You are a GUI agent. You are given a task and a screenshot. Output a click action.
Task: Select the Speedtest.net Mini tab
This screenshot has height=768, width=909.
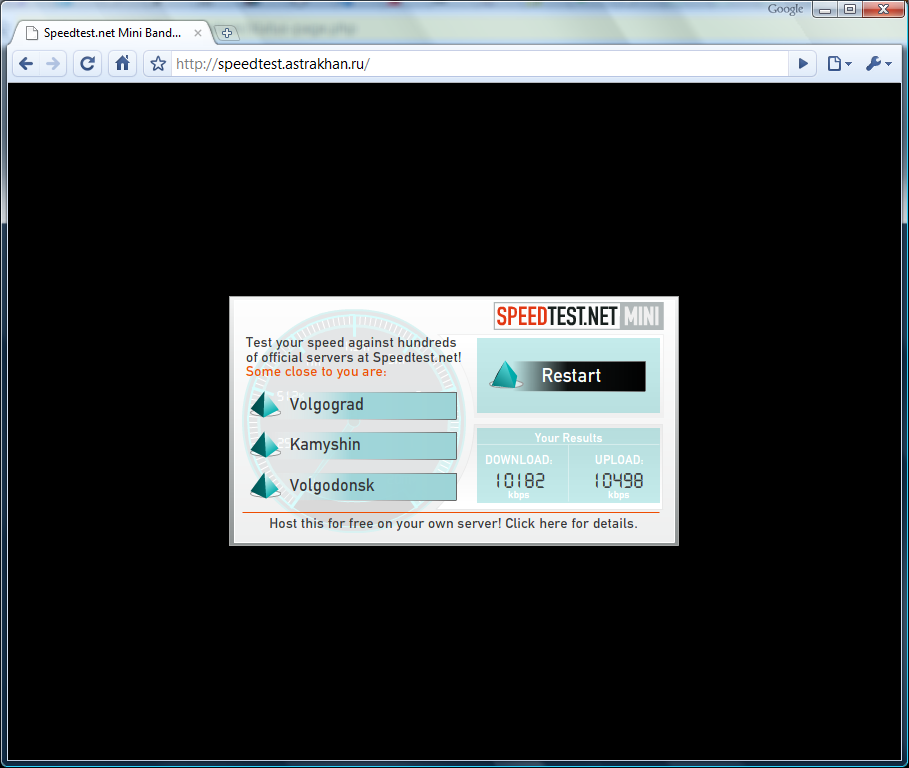click(112, 33)
